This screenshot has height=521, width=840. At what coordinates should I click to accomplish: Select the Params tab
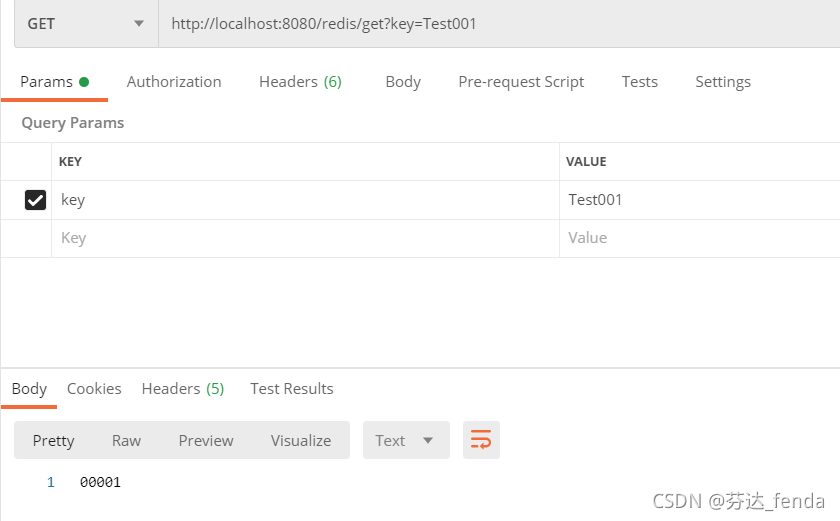pos(54,82)
